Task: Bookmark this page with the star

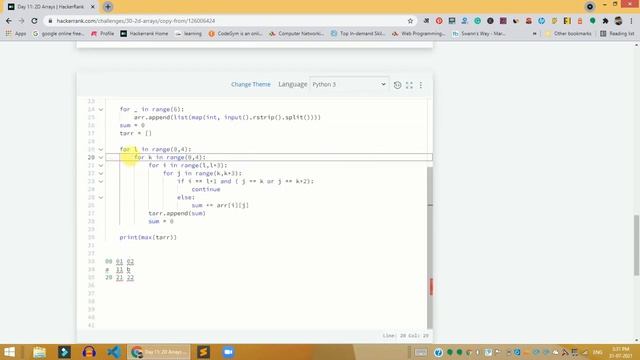Action: (x=410, y=21)
